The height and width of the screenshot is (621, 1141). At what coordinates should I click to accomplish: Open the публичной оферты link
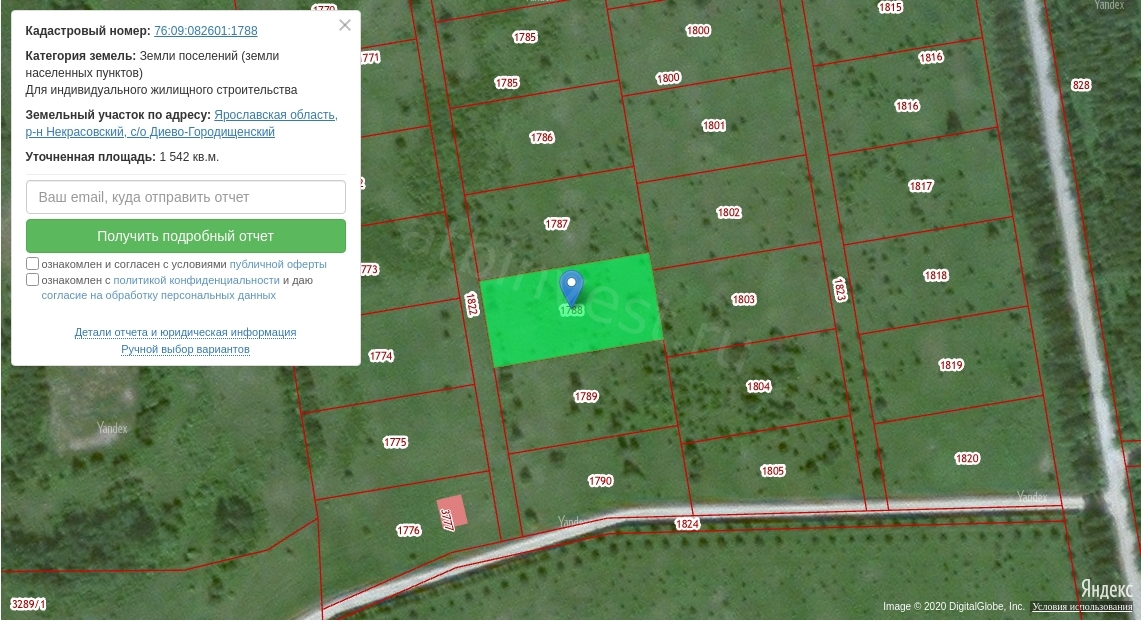278,265
